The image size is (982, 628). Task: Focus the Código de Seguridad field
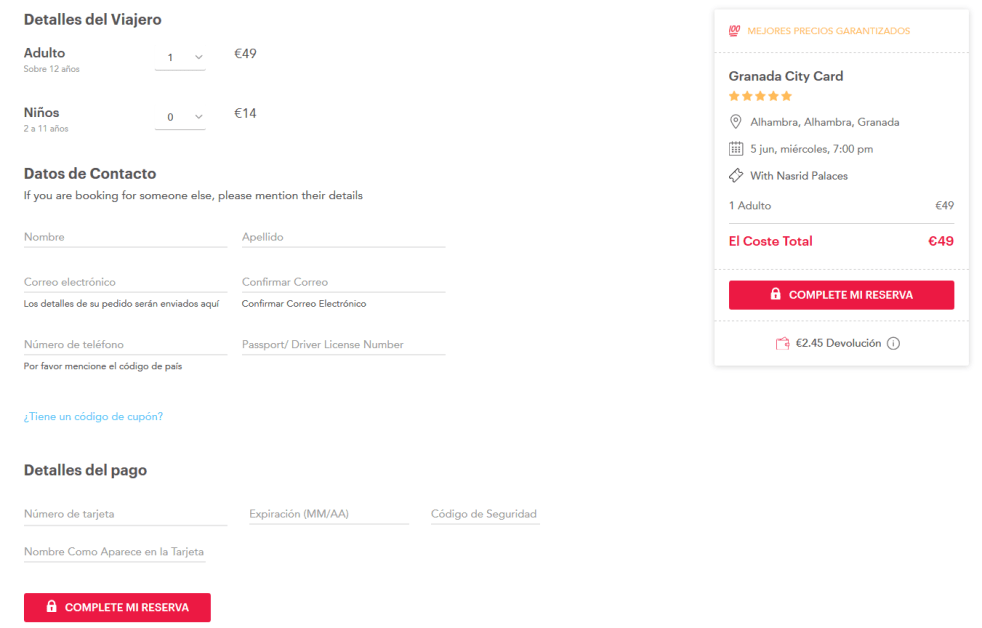click(484, 514)
